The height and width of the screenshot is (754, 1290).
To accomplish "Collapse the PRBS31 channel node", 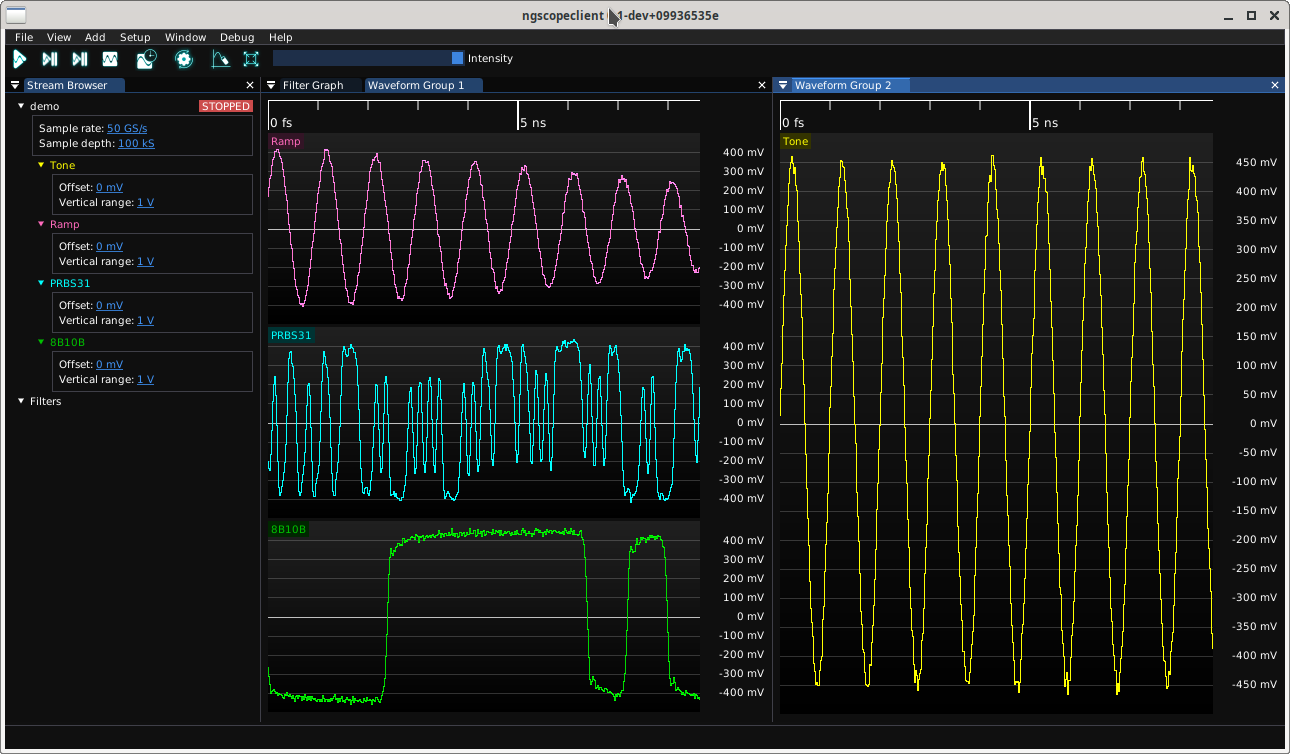I will (x=41, y=283).
